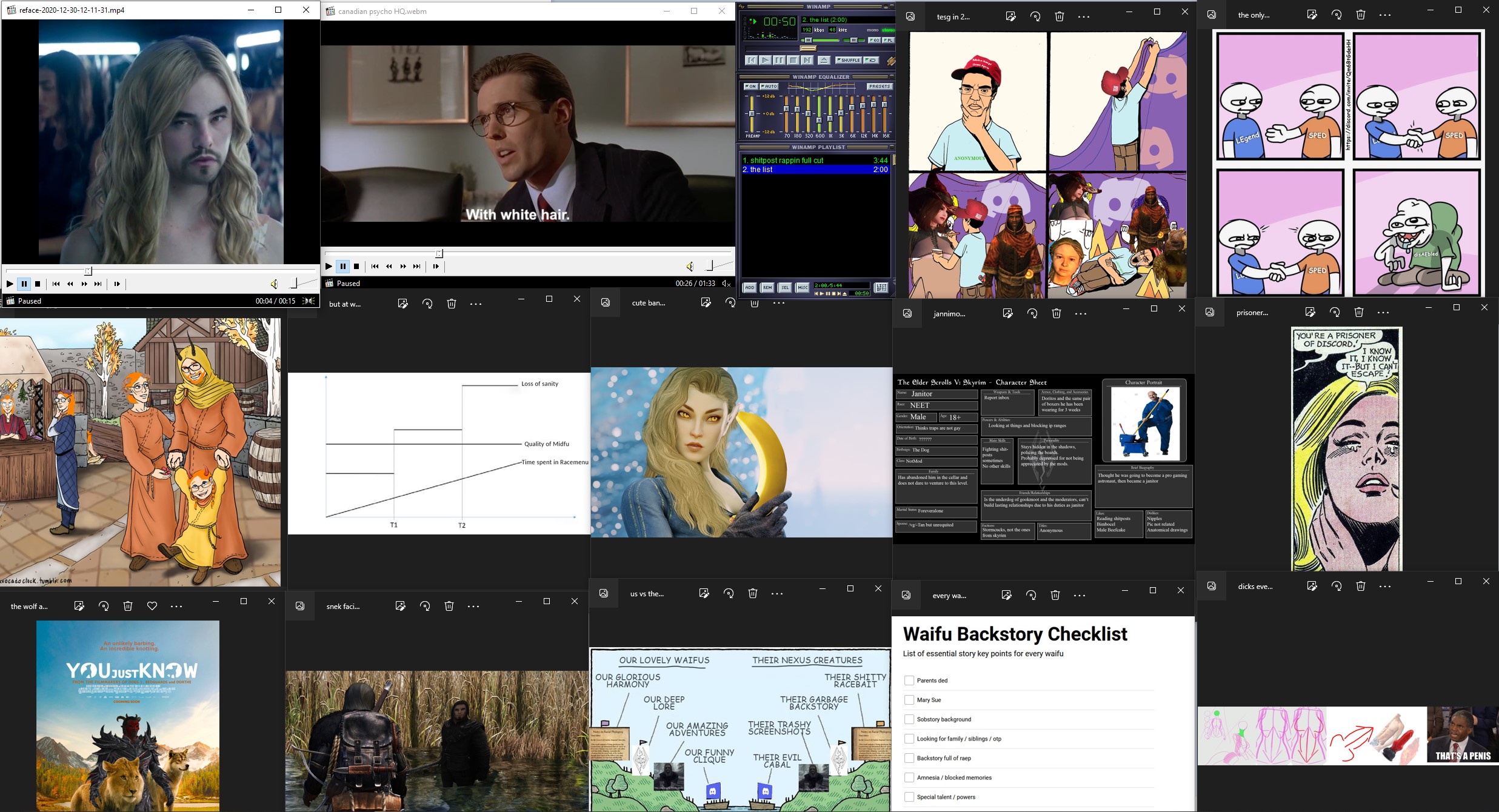Image resolution: width=1499 pixels, height=812 pixels.
Task: Pause the canadian psycho HQ.webm video
Action: coord(343,266)
